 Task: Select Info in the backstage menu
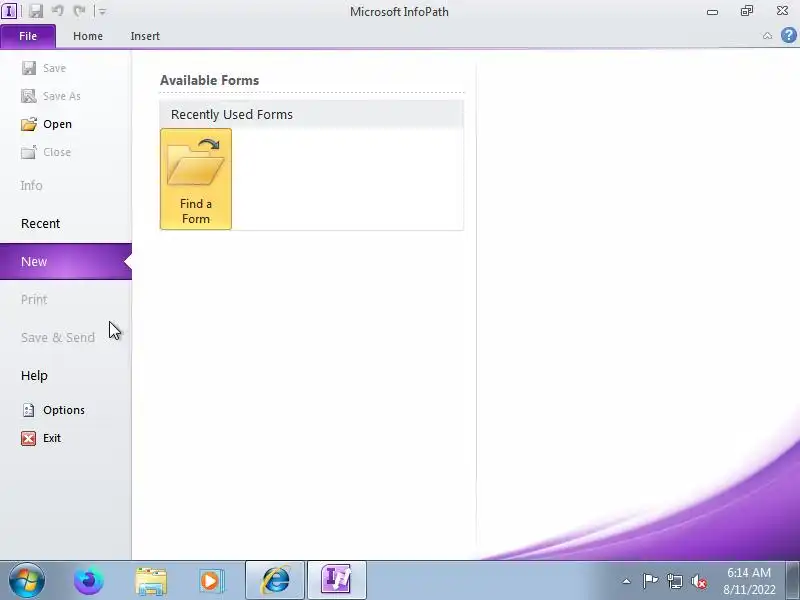point(32,186)
